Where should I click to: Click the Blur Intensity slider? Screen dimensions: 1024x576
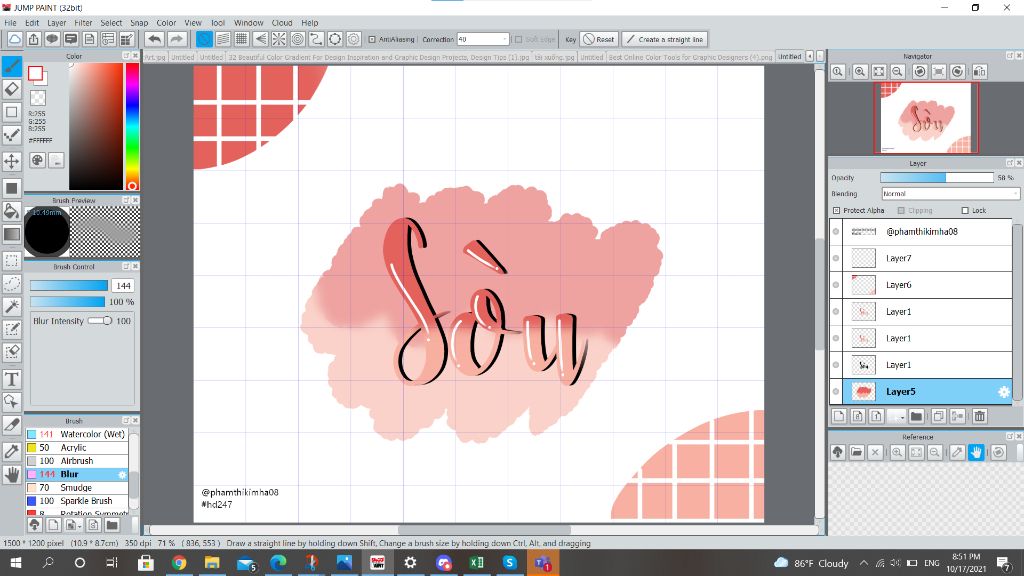[100, 321]
